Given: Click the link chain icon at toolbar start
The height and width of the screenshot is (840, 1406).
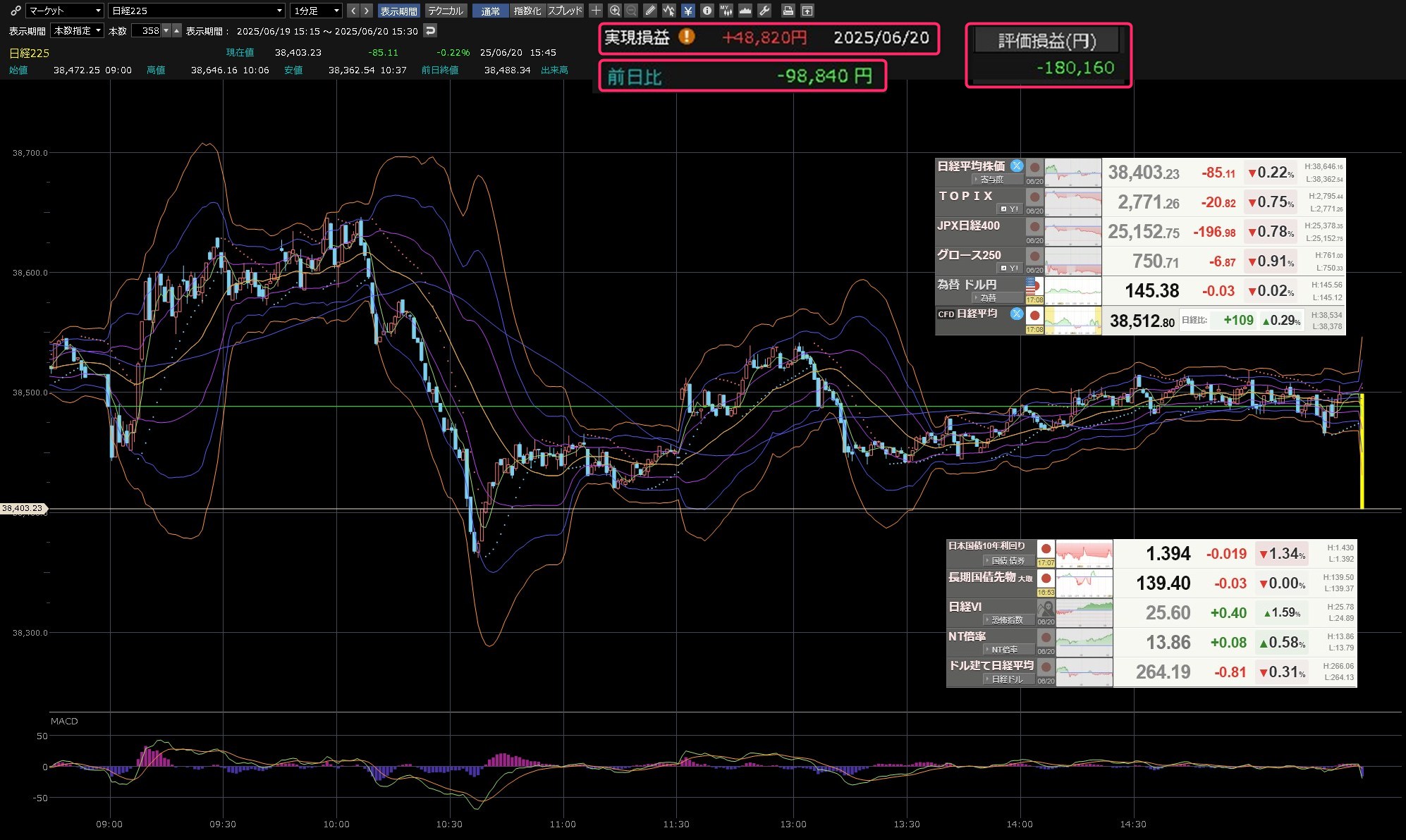Looking at the screenshot, I should 16,11.
